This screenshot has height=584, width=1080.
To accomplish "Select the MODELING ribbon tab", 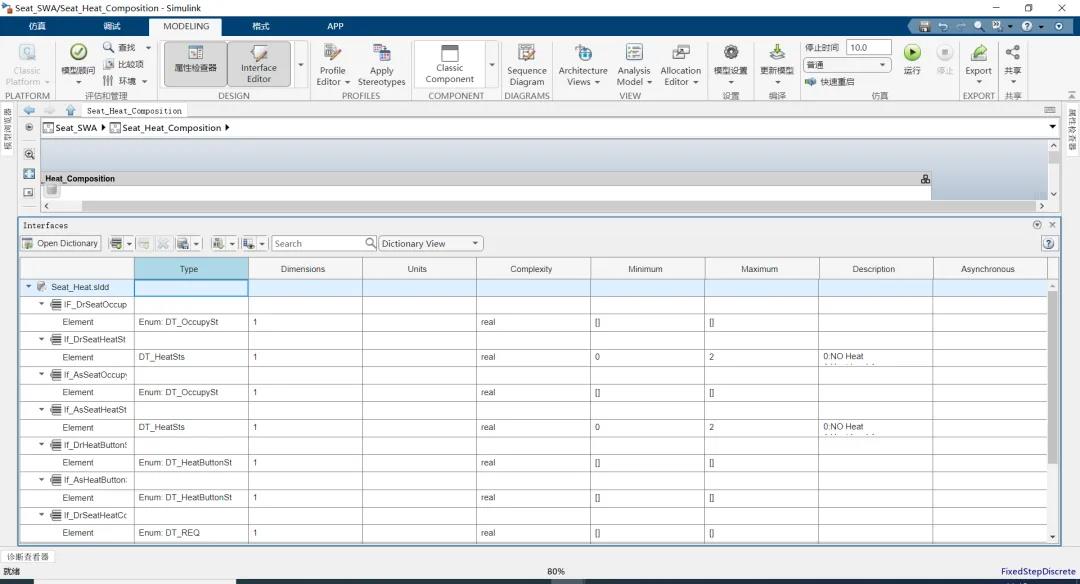I will click(x=186, y=26).
